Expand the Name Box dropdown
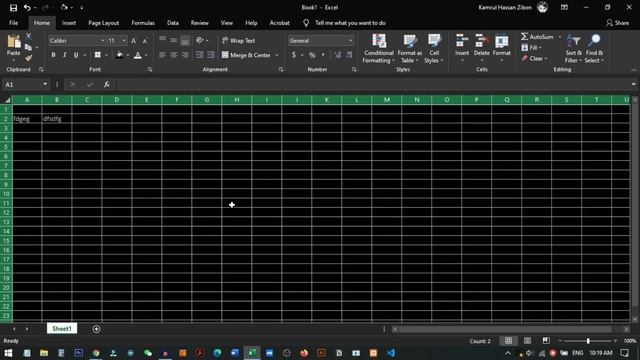Screen dimensions: 640x360 [x=45, y=84]
